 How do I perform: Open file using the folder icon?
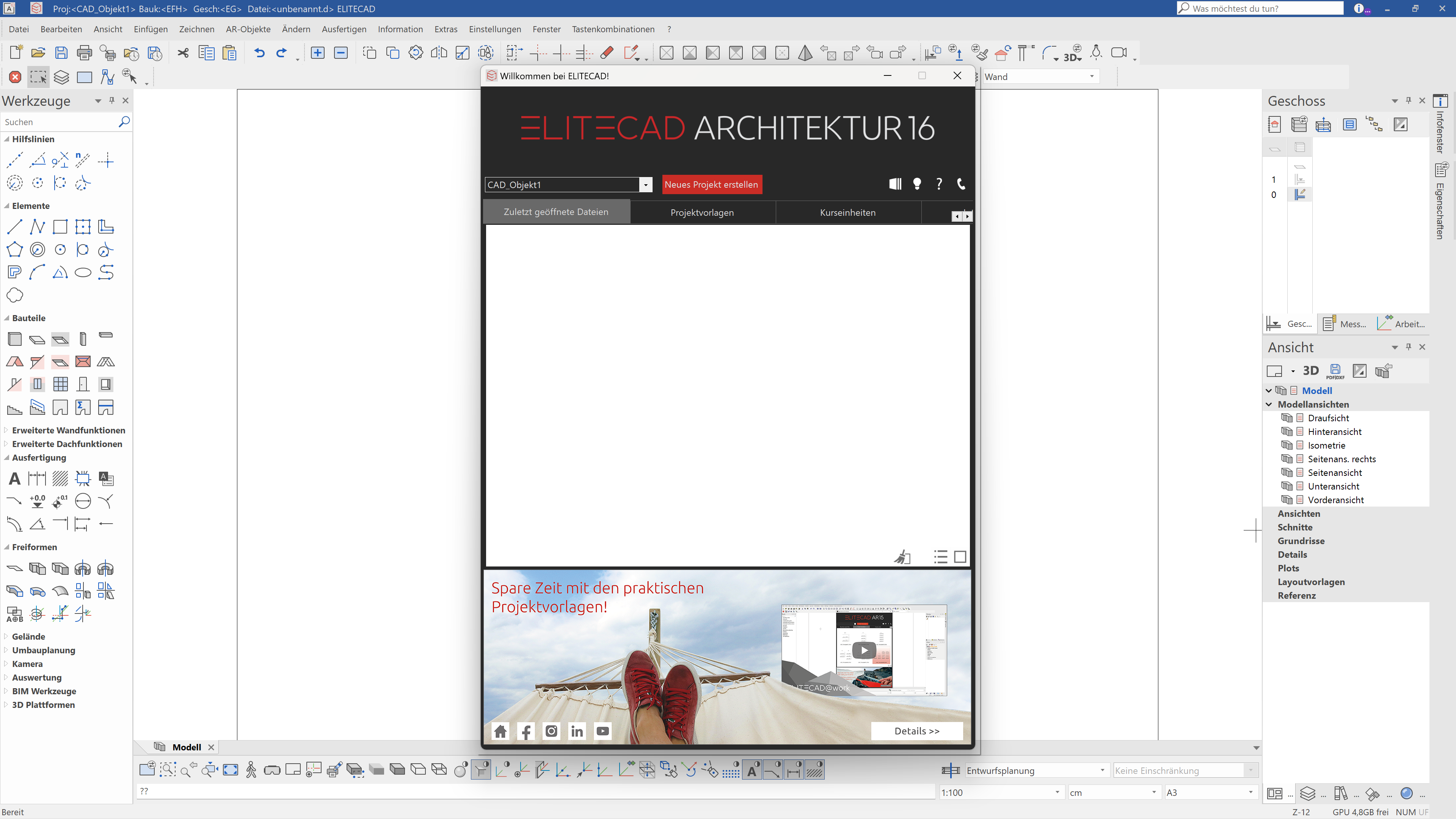pos(38,53)
